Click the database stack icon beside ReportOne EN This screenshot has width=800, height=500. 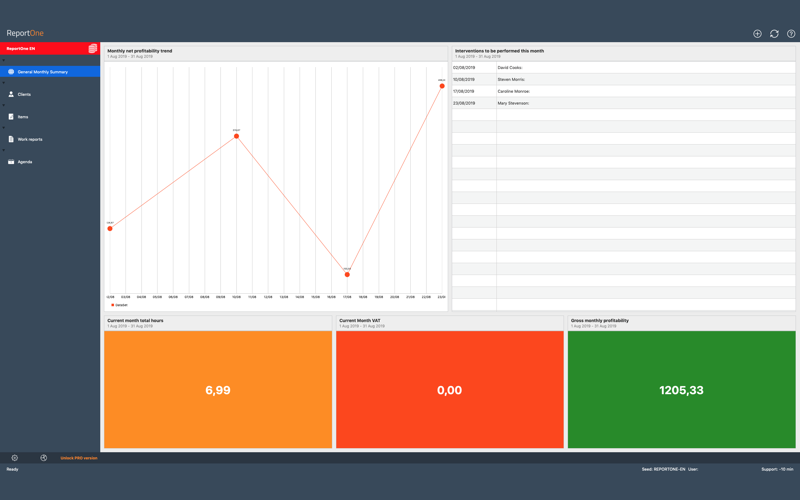pos(93,48)
